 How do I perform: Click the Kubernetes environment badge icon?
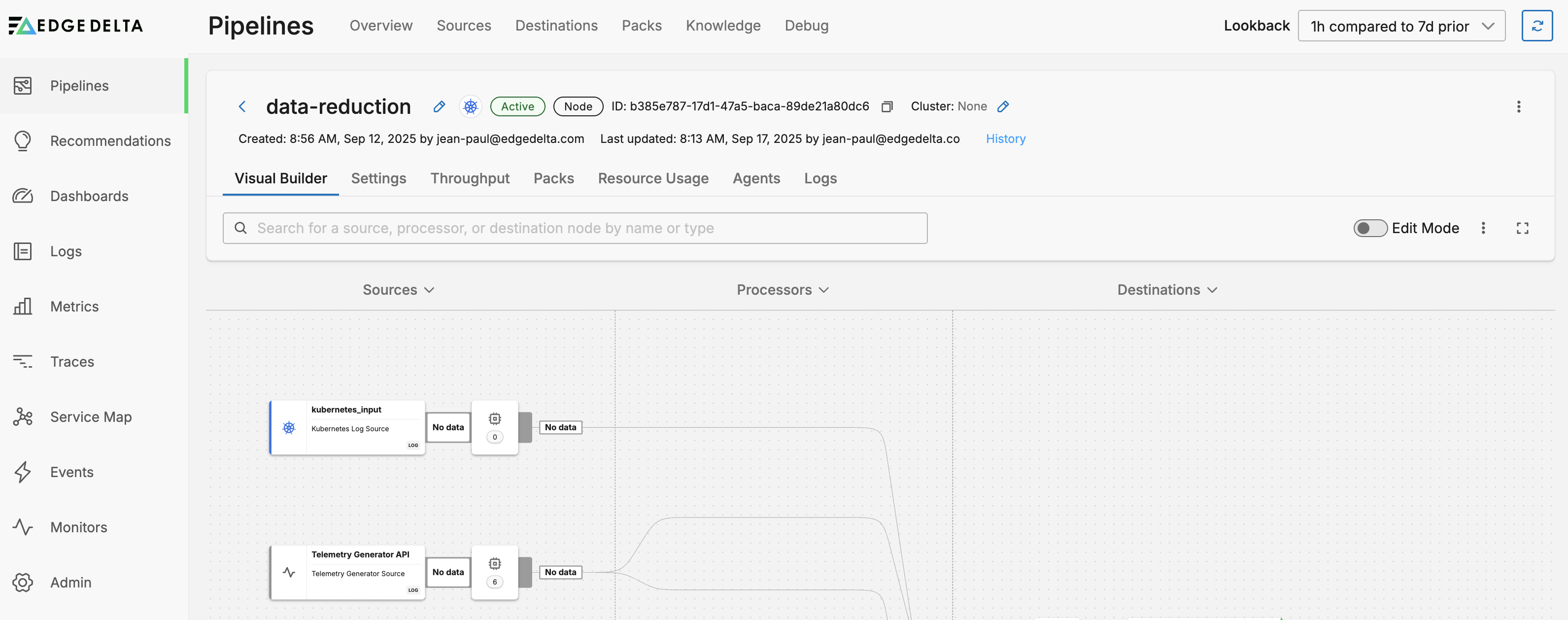(471, 106)
